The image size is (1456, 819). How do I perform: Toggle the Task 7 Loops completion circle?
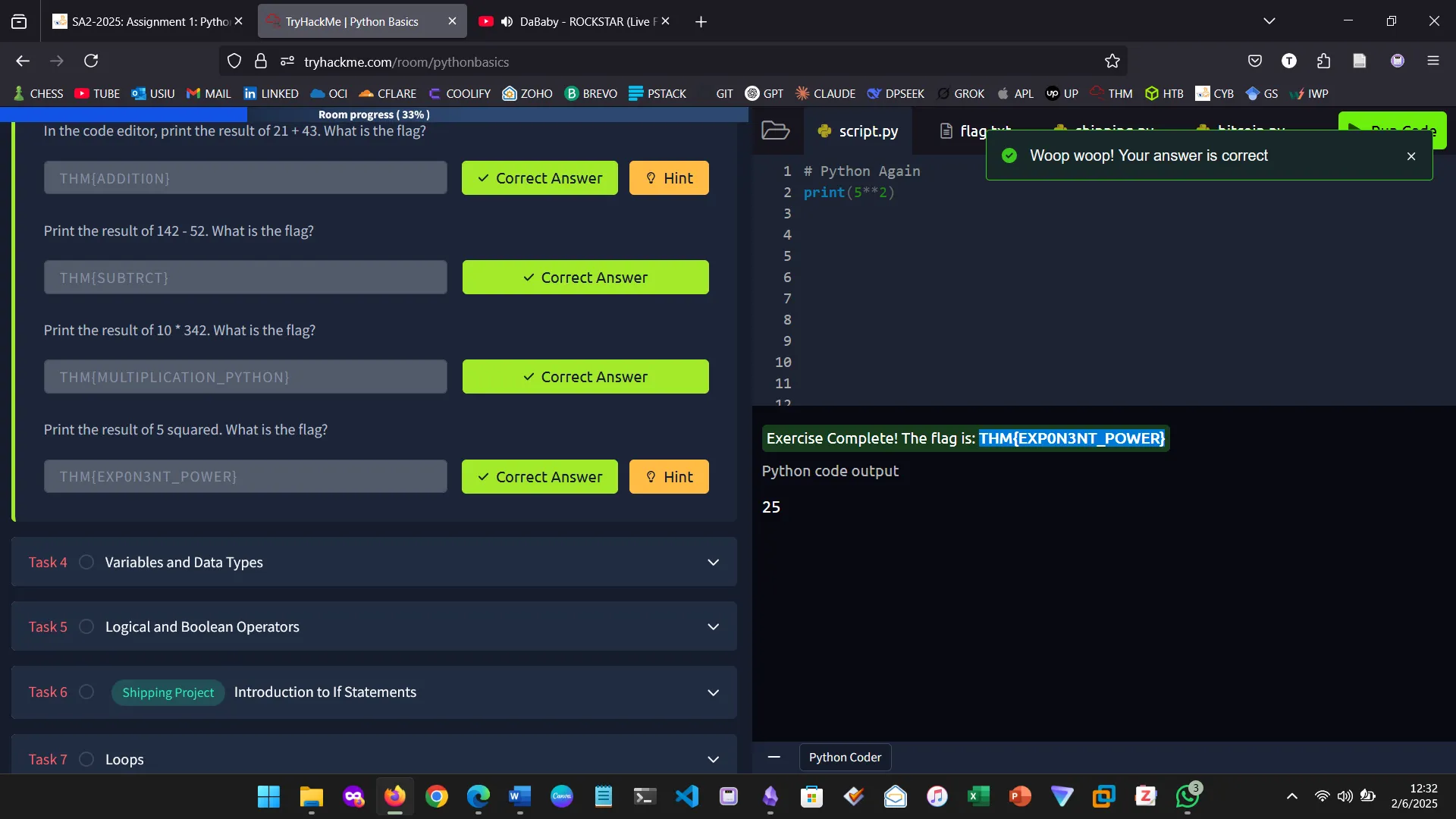[x=86, y=759]
